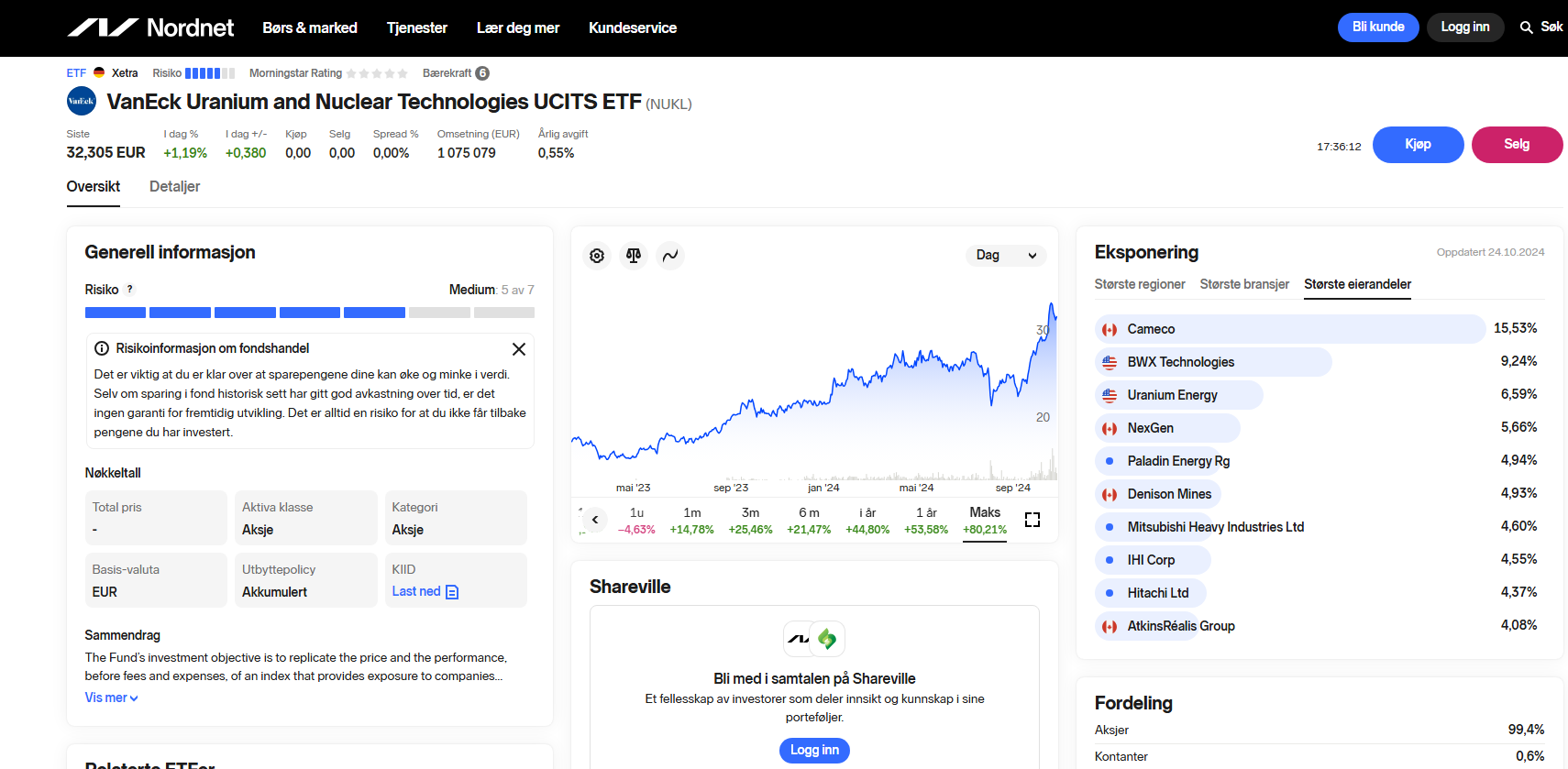Viewport: 1568px width, 769px height.
Task: Click the VanEck fund logo
Action: [x=82, y=101]
